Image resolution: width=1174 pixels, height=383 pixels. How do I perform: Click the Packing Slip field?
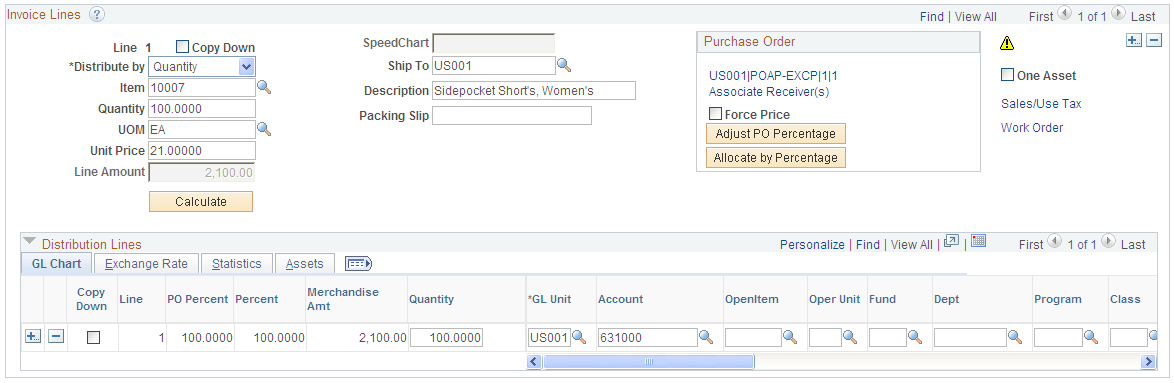[x=512, y=115]
